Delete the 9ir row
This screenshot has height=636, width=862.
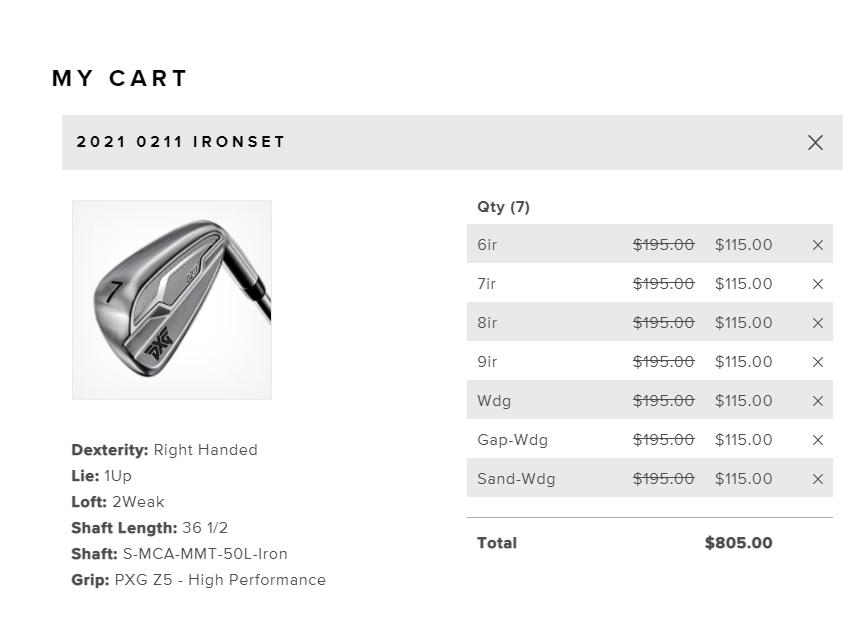(817, 362)
